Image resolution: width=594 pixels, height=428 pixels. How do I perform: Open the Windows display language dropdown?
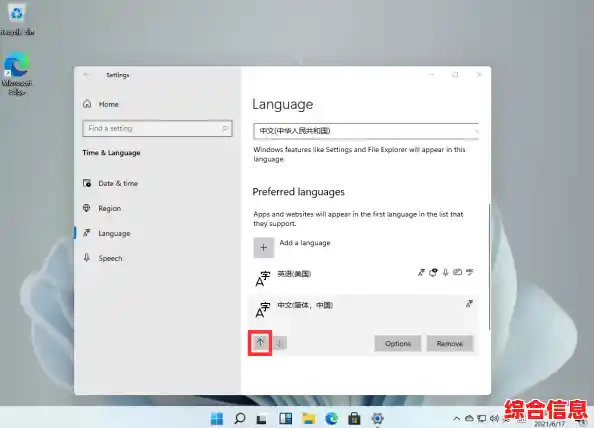(x=366, y=131)
